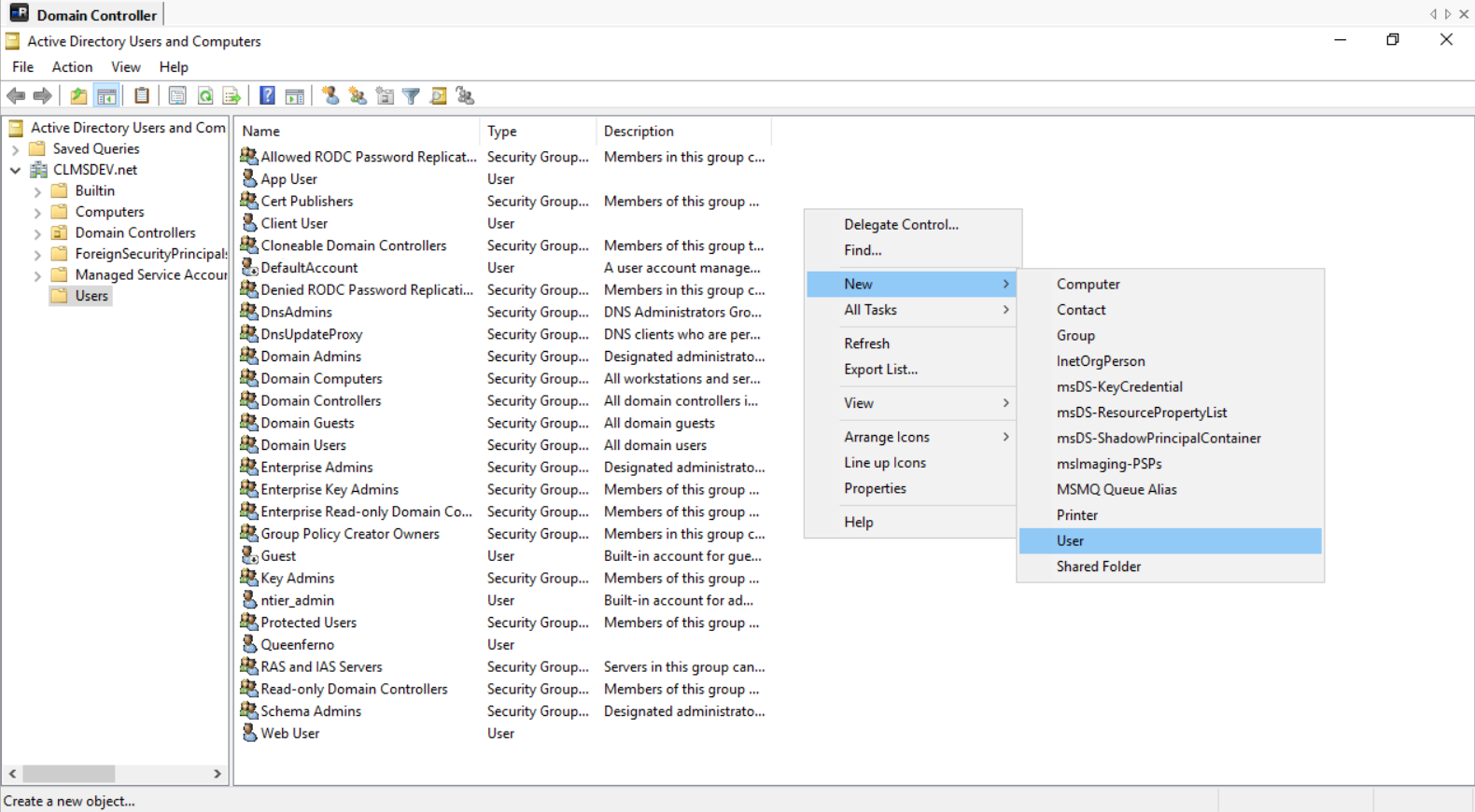Viewport: 1475px width, 812px height.
Task: Select the Domain Admins group entry
Action: pos(311,357)
